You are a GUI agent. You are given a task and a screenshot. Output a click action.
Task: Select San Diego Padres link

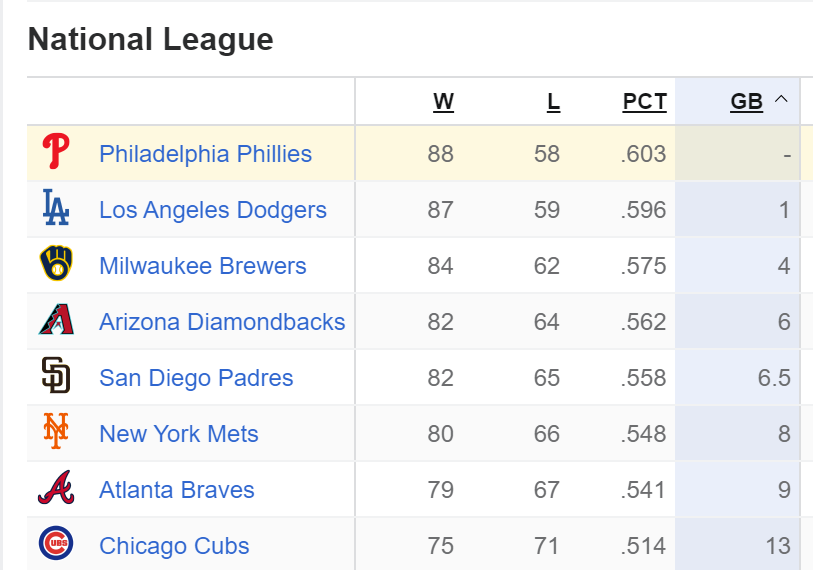coord(196,378)
